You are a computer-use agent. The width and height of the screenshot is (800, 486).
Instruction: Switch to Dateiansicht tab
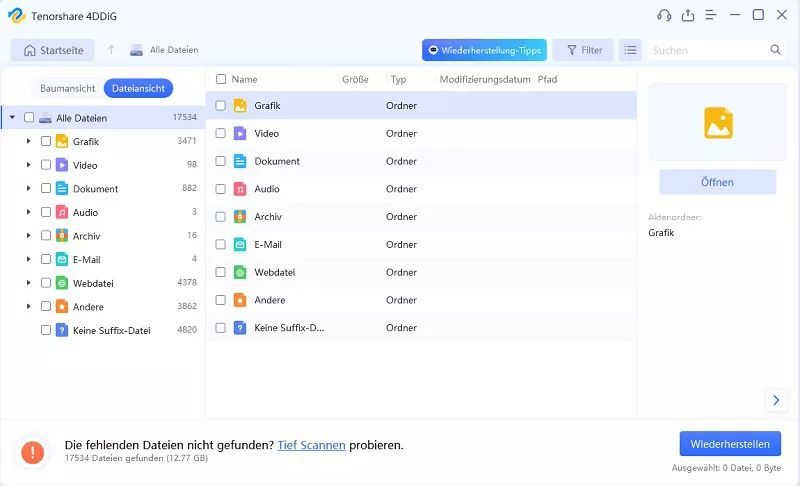(x=138, y=88)
